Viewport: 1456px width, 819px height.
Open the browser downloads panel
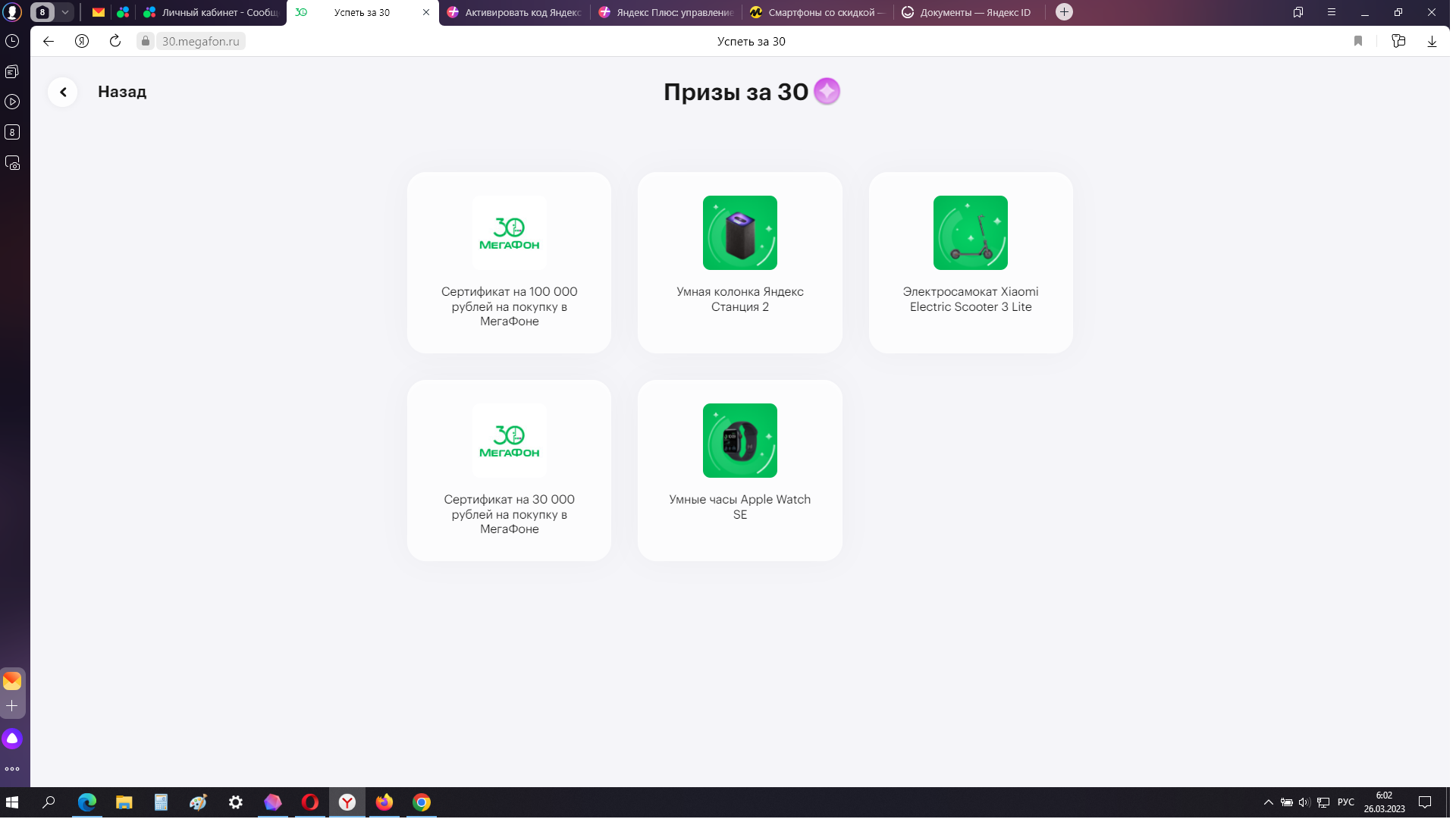[x=1432, y=42]
